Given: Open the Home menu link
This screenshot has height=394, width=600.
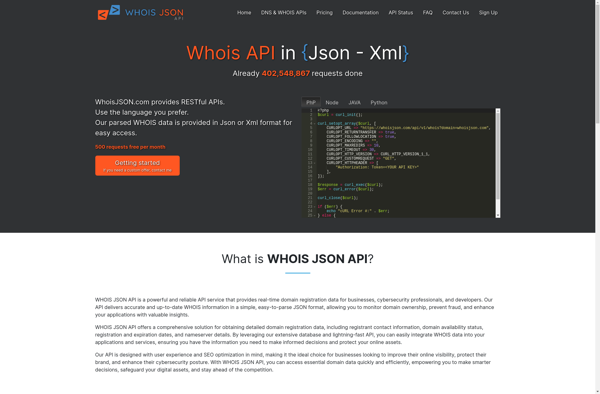Looking at the screenshot, I should tap(244, 13).
